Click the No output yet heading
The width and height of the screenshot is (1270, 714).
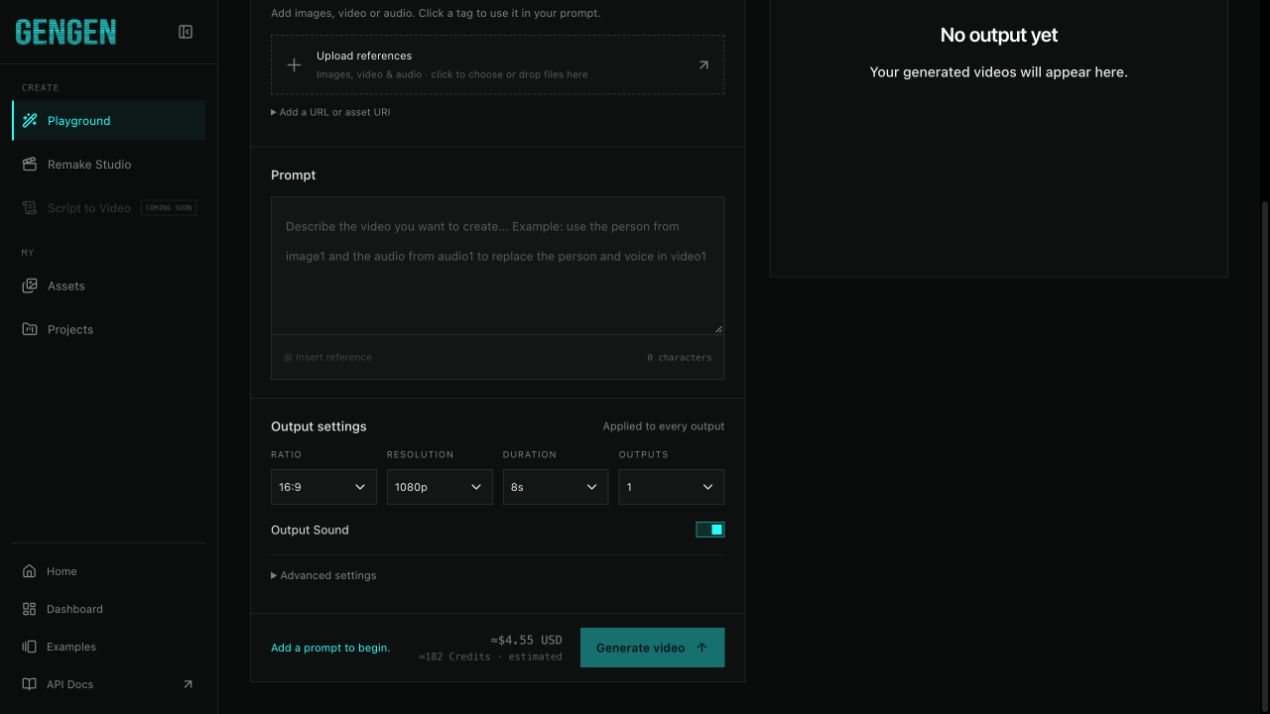999,35
